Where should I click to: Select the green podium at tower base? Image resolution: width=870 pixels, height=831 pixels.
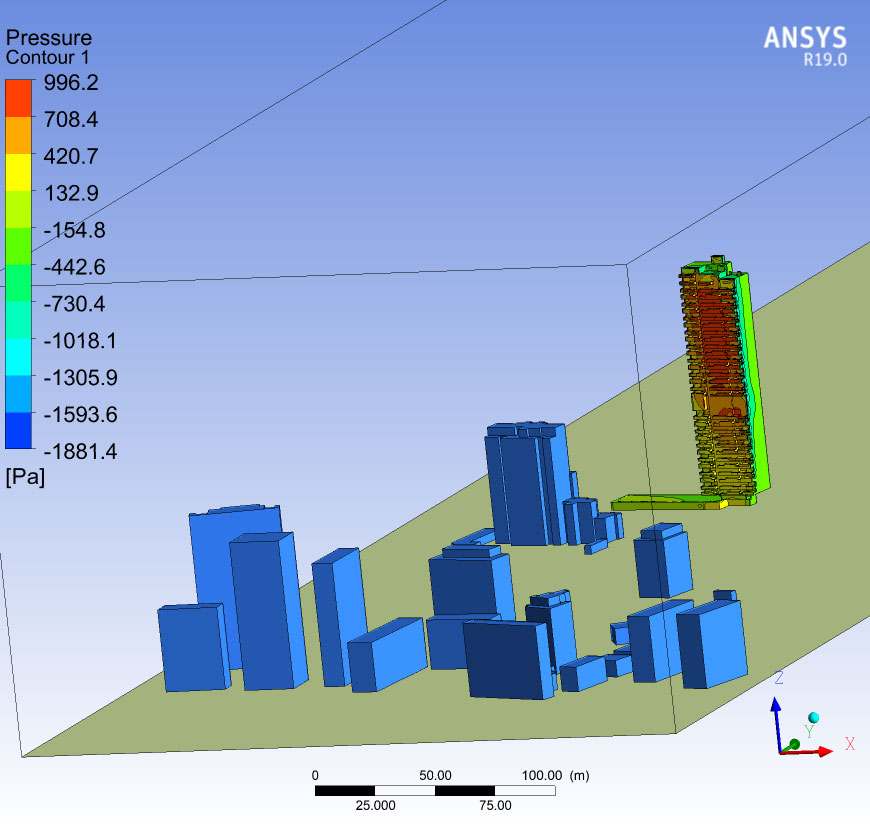[x=669, y=503]
